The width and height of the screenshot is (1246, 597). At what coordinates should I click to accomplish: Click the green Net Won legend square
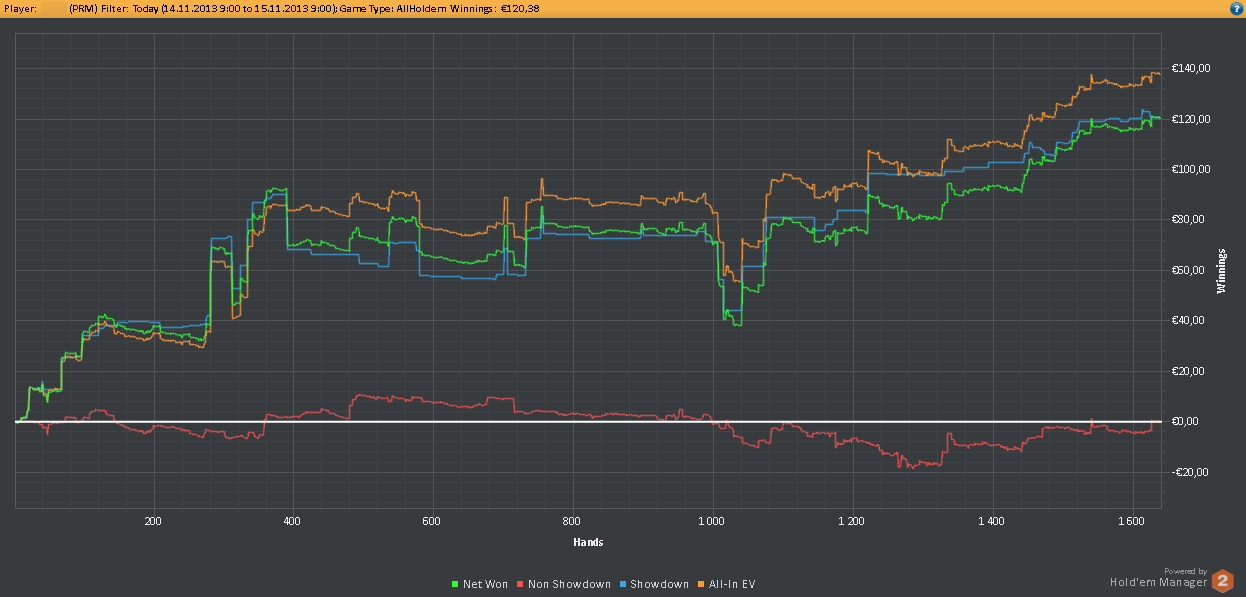[455, 584]
